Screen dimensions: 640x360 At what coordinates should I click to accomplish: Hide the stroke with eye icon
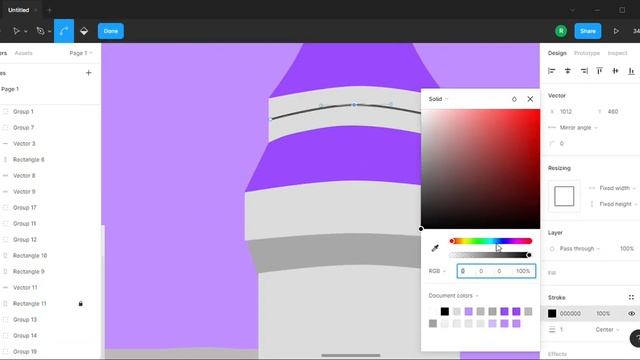pyautogui.click(x=631, y=313)
